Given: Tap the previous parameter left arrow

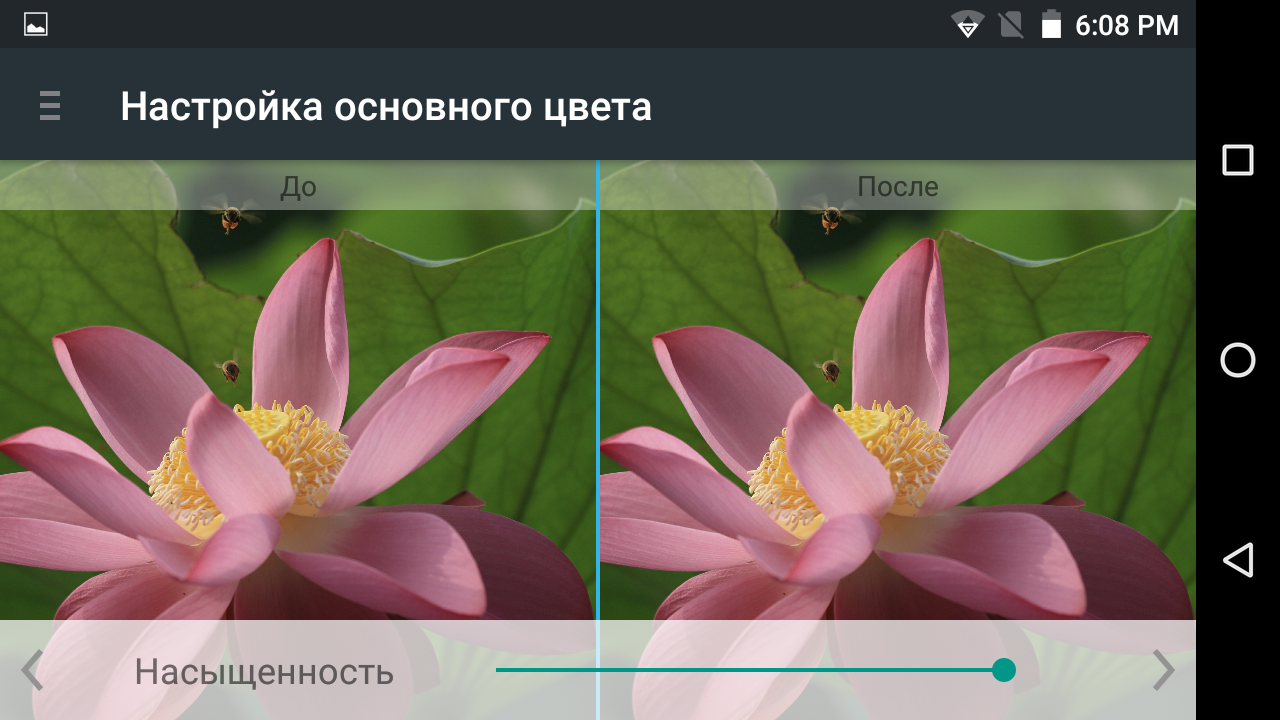Looking at the screenshot, I should (32, 671).
